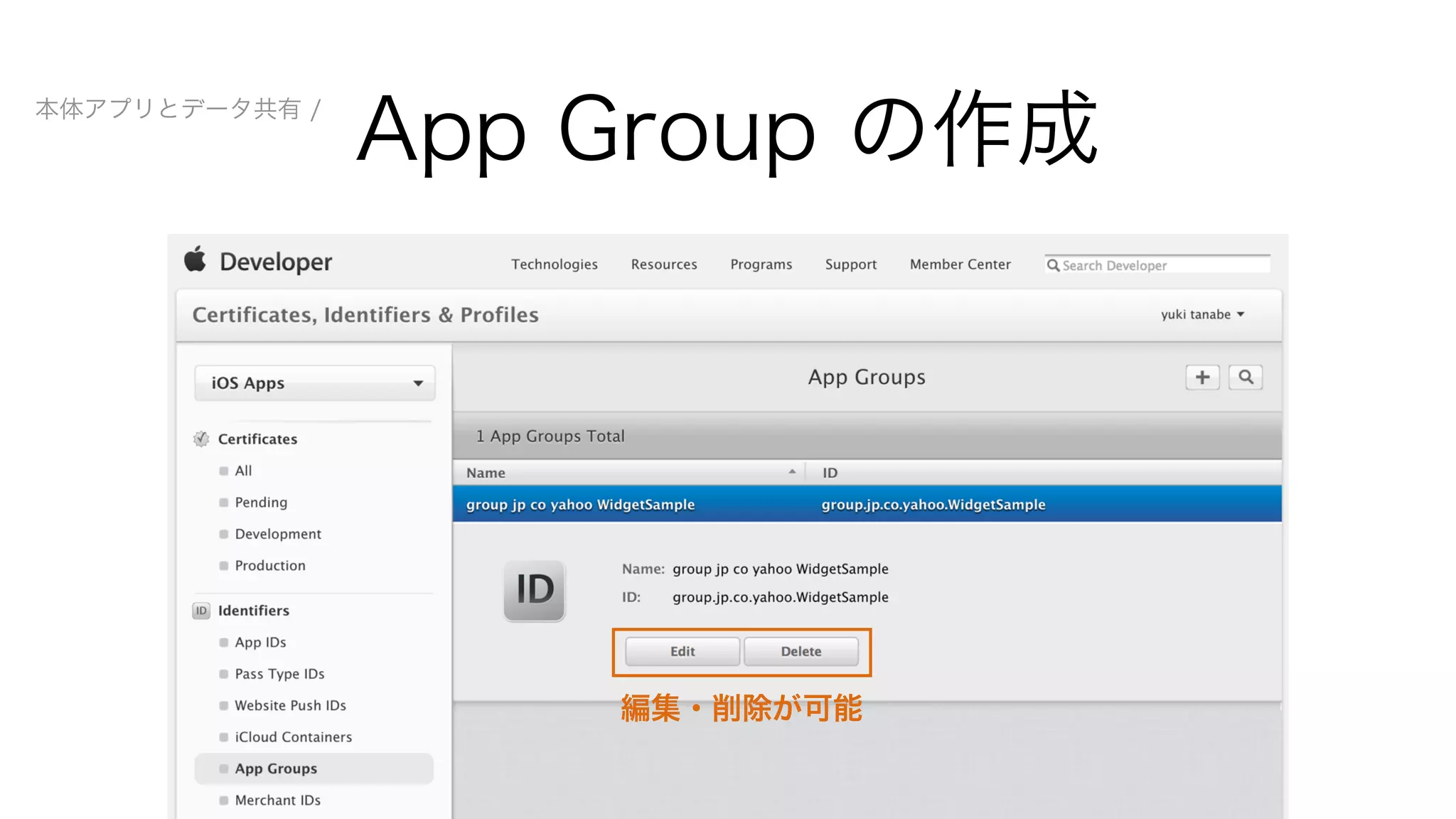The width and height of the screenshot is (1456, 819).
Task: Select Development certificates
Action: 278,534
